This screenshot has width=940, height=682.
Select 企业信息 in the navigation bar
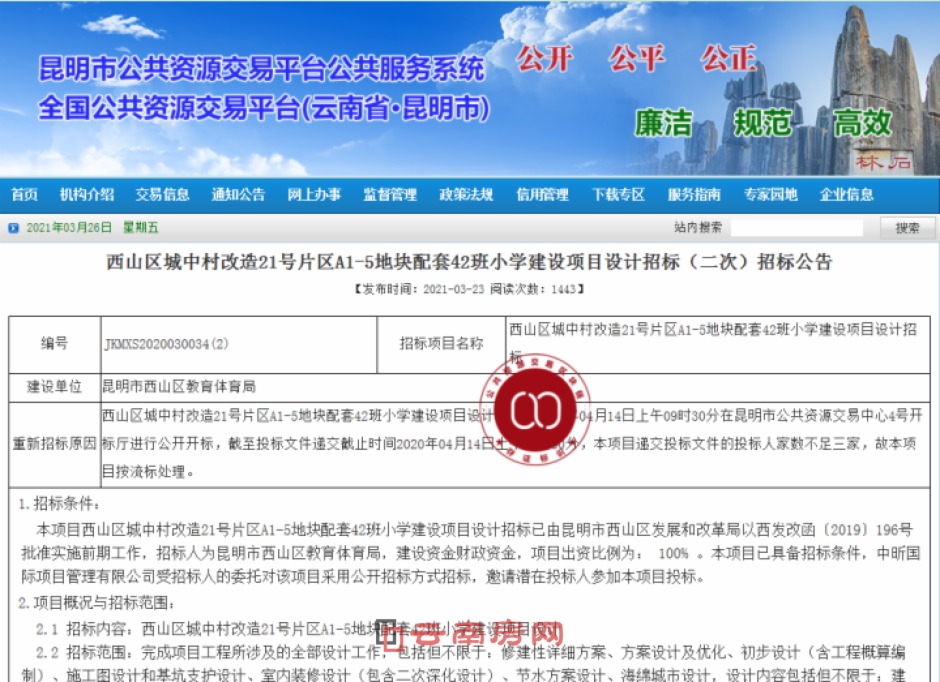[x=846, y=195]
